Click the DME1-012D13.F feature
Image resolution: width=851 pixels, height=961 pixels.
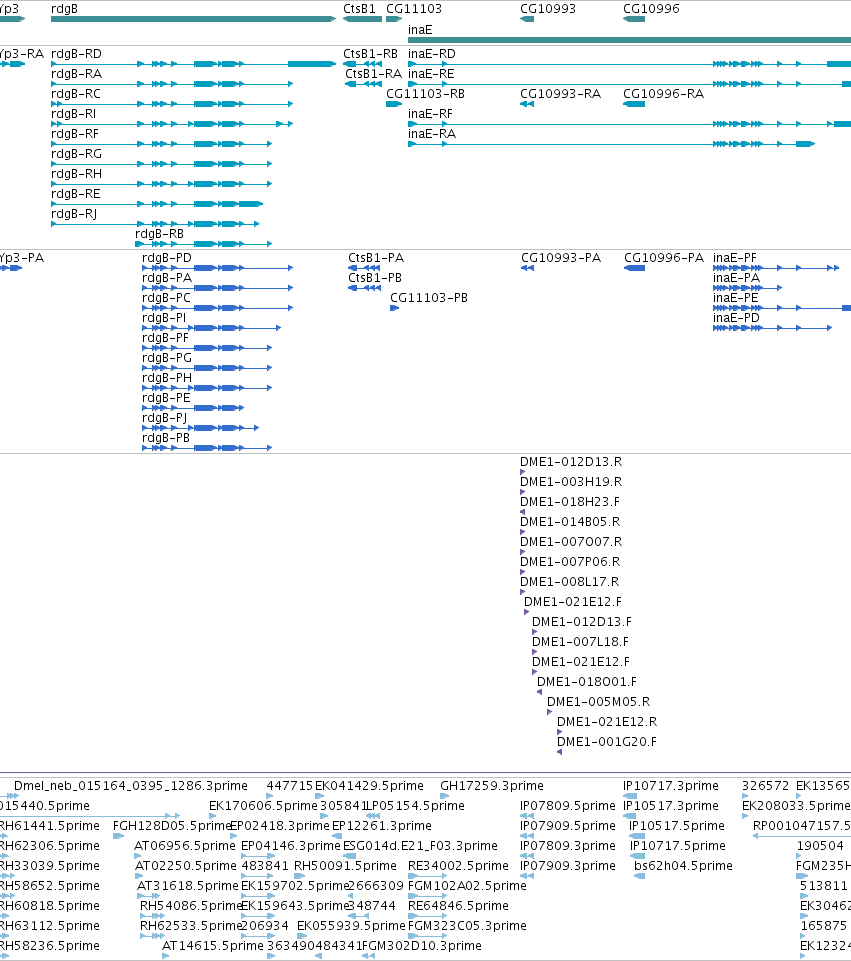534,632
